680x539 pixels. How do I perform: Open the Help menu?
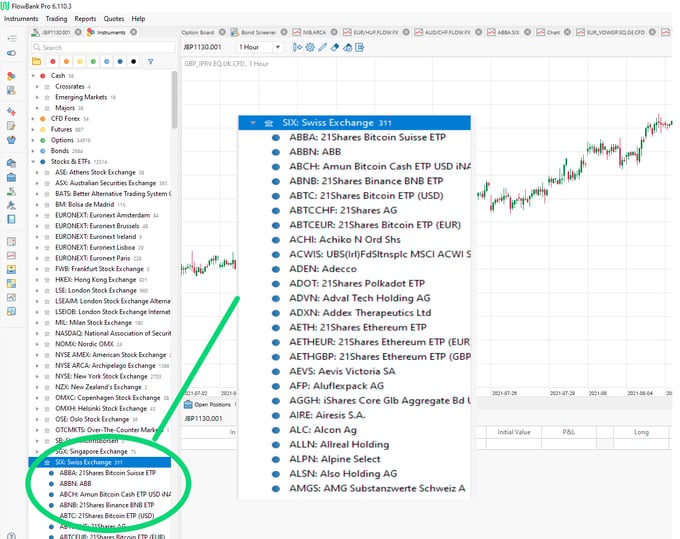[x=138, y=19]
